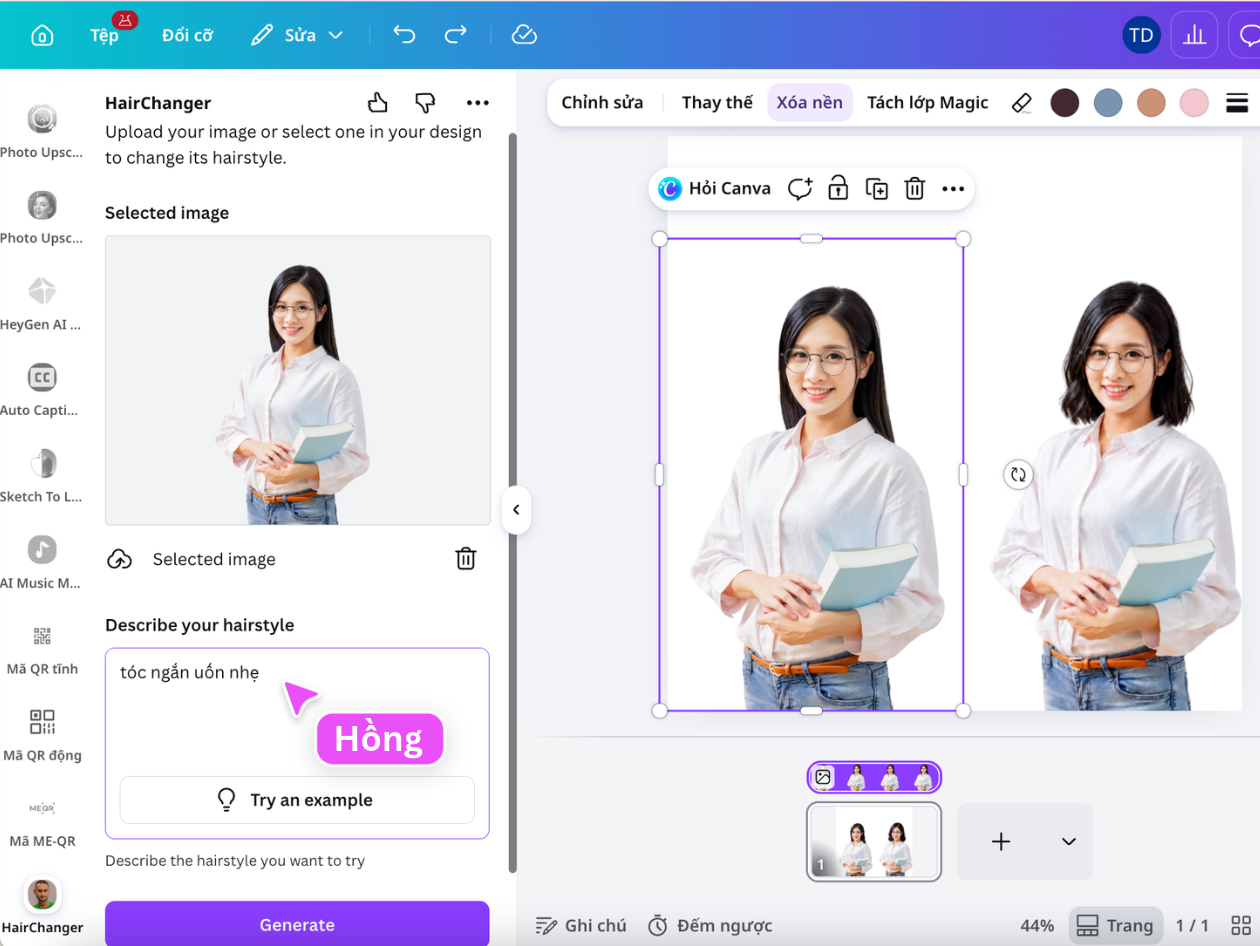Click the Generate button
This screenshot has height=946, width=1260.
297,924
